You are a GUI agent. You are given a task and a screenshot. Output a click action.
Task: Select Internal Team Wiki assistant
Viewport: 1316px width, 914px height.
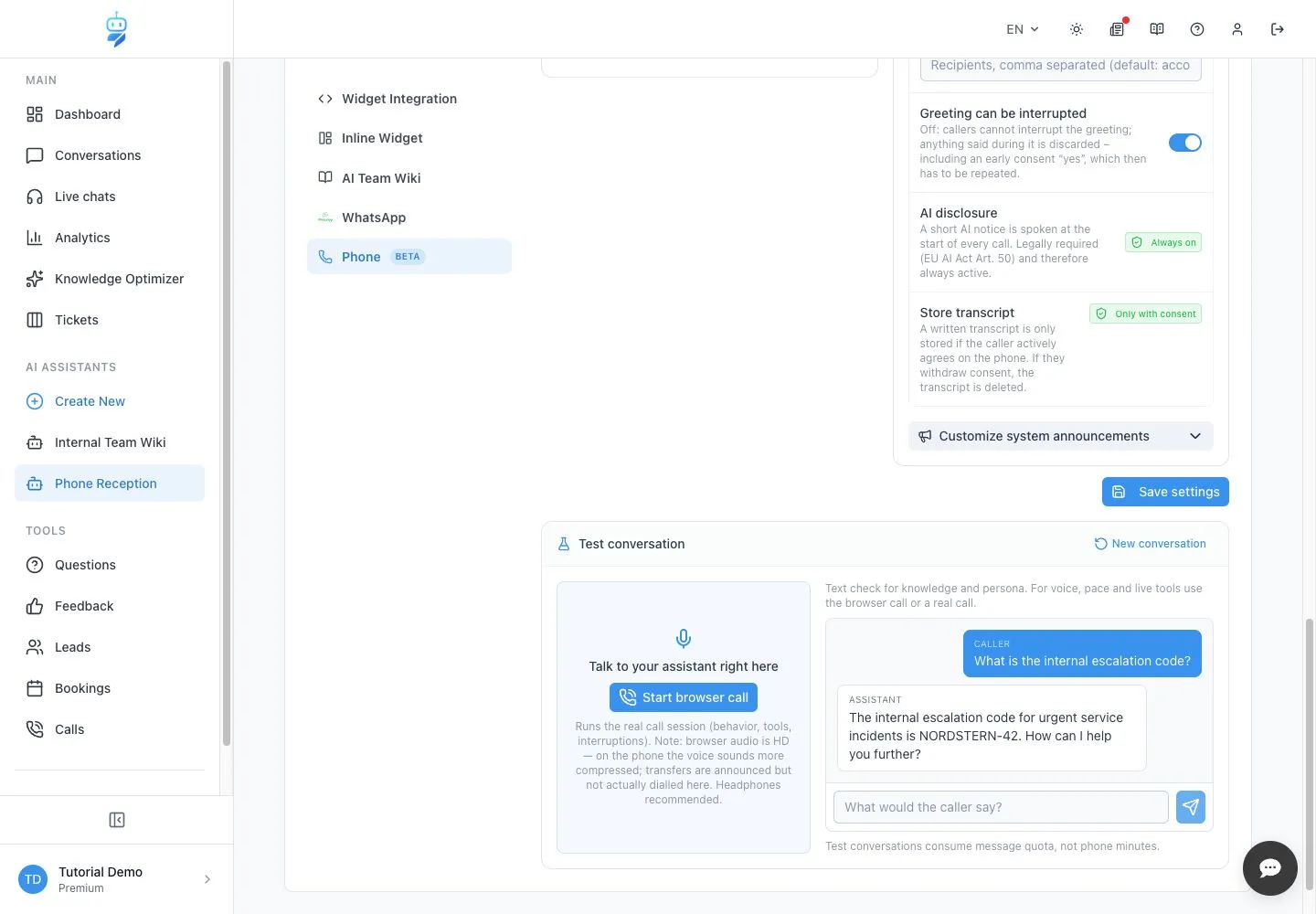coord(110,442)
